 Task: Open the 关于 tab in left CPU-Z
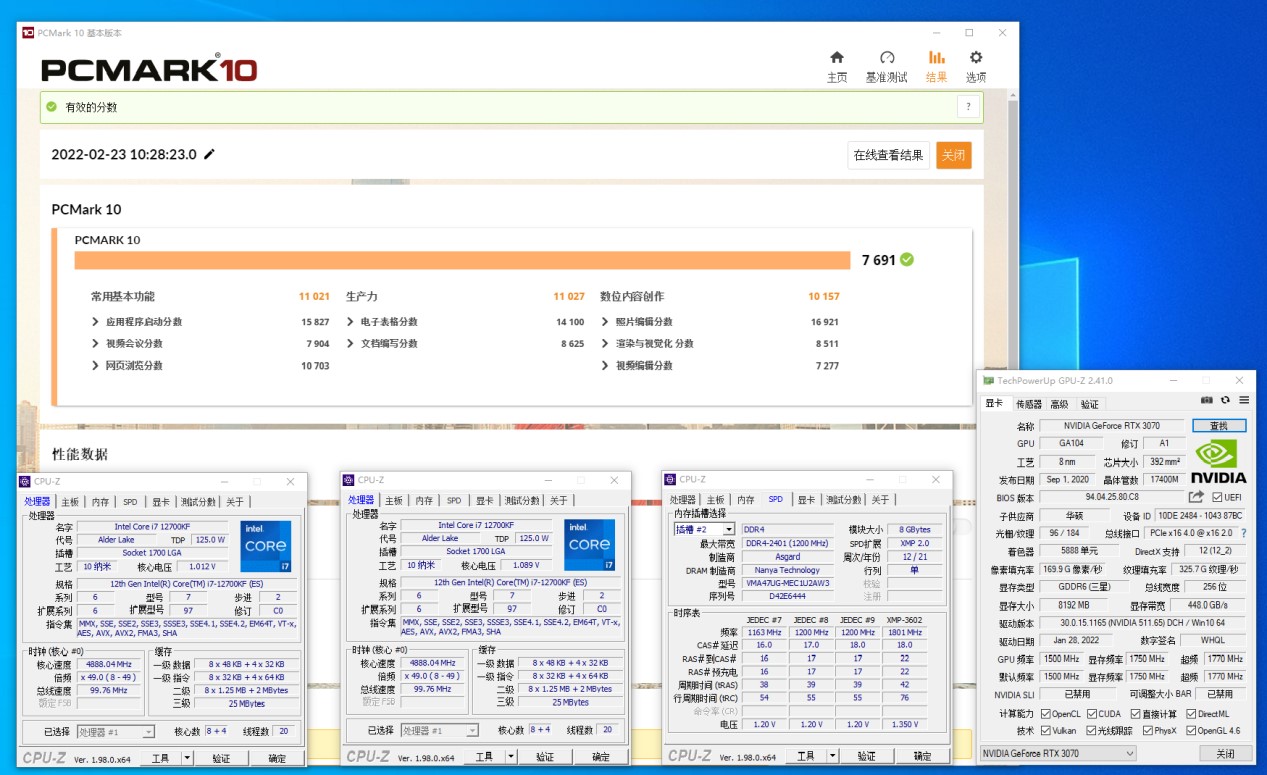point(234,501)
